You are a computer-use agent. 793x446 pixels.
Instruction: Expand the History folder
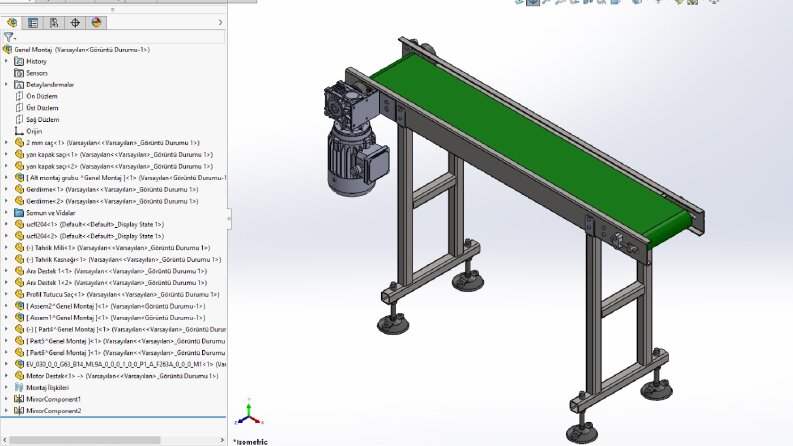point(6,61)
